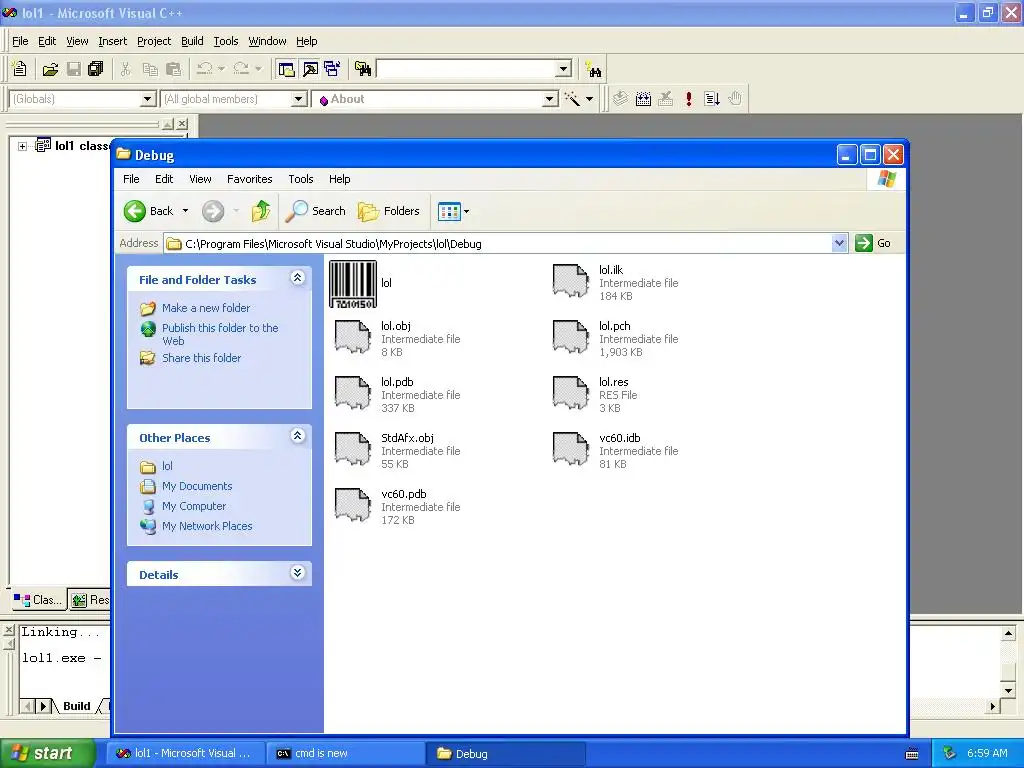The height and width of the screenshot is (768, 1024).
Task: Click the output pane scroll down arrow
Action: (1008, 690)
